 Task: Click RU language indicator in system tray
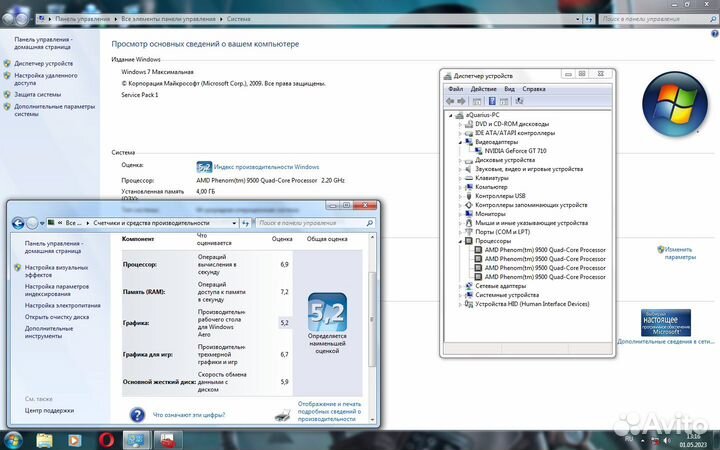click(x=629, y=439)
